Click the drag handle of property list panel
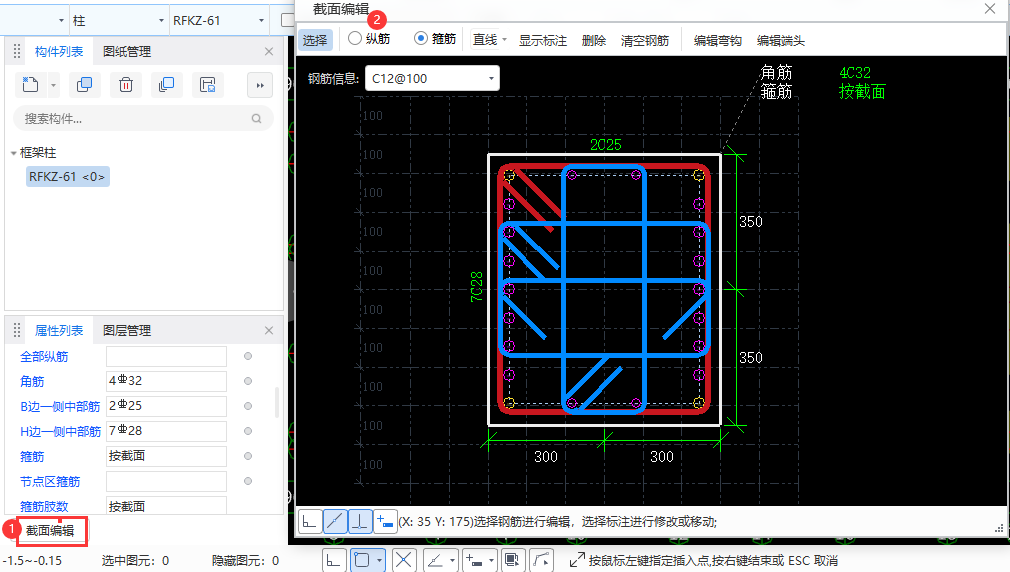 pyautogui.click(x=17, y=330)
